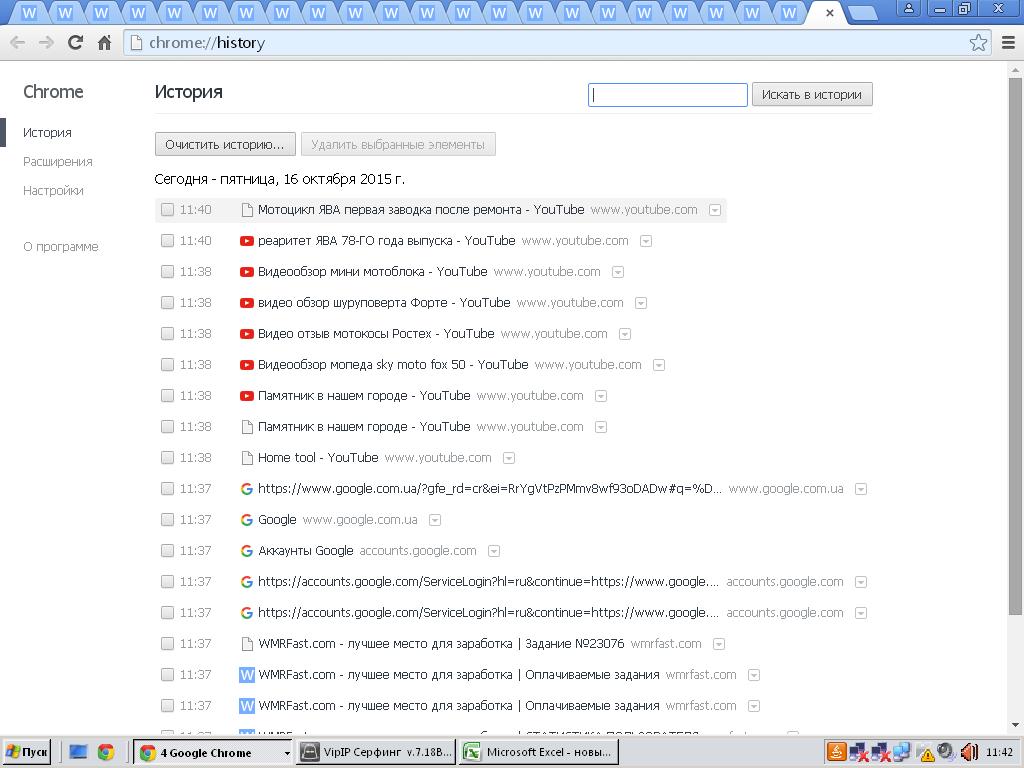This screenshot has width=1024, height=768.
Task: Open О программе in the sidebar
Action: (61, 247)
